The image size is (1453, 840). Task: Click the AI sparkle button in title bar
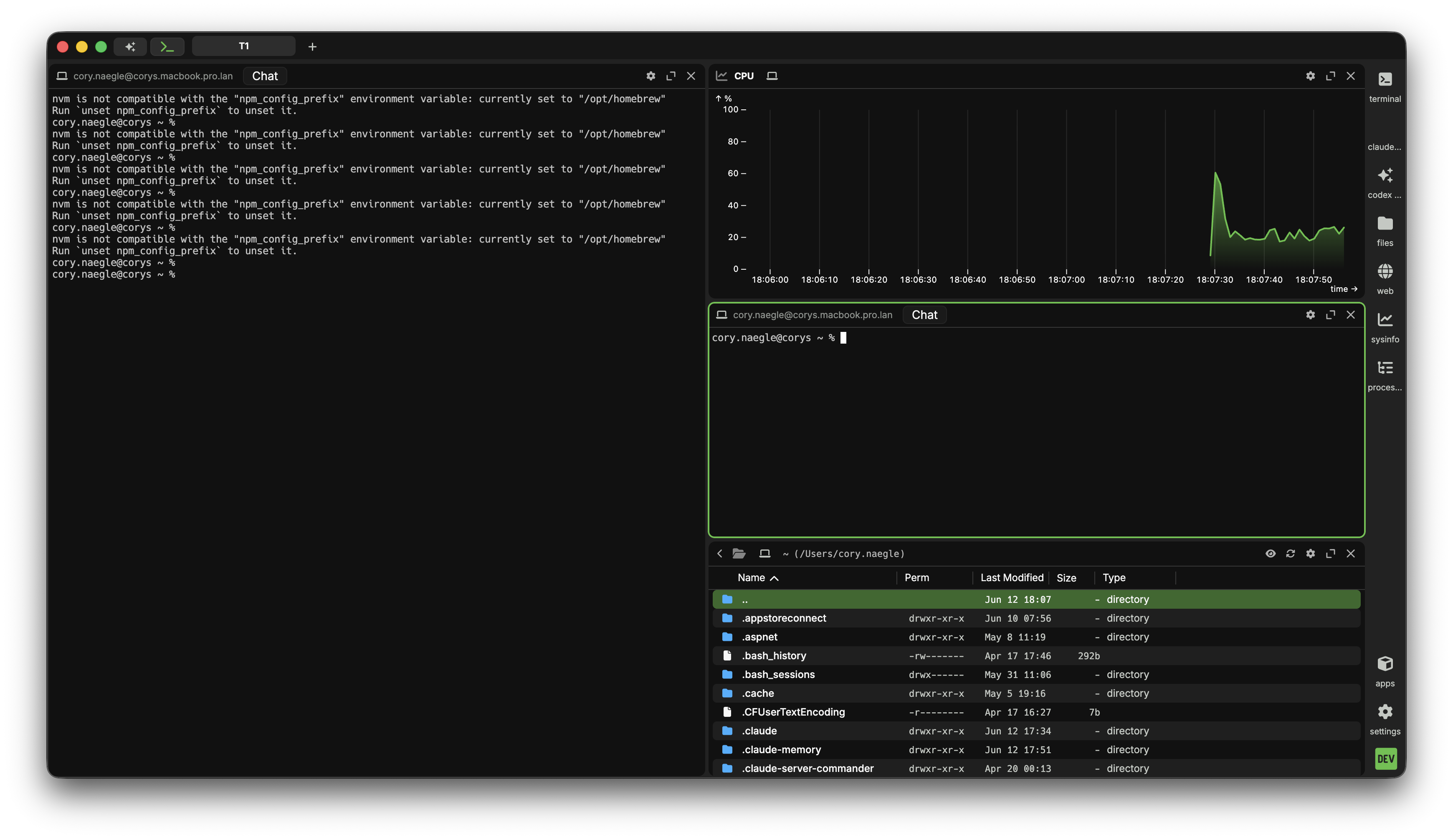coord(130,47)
